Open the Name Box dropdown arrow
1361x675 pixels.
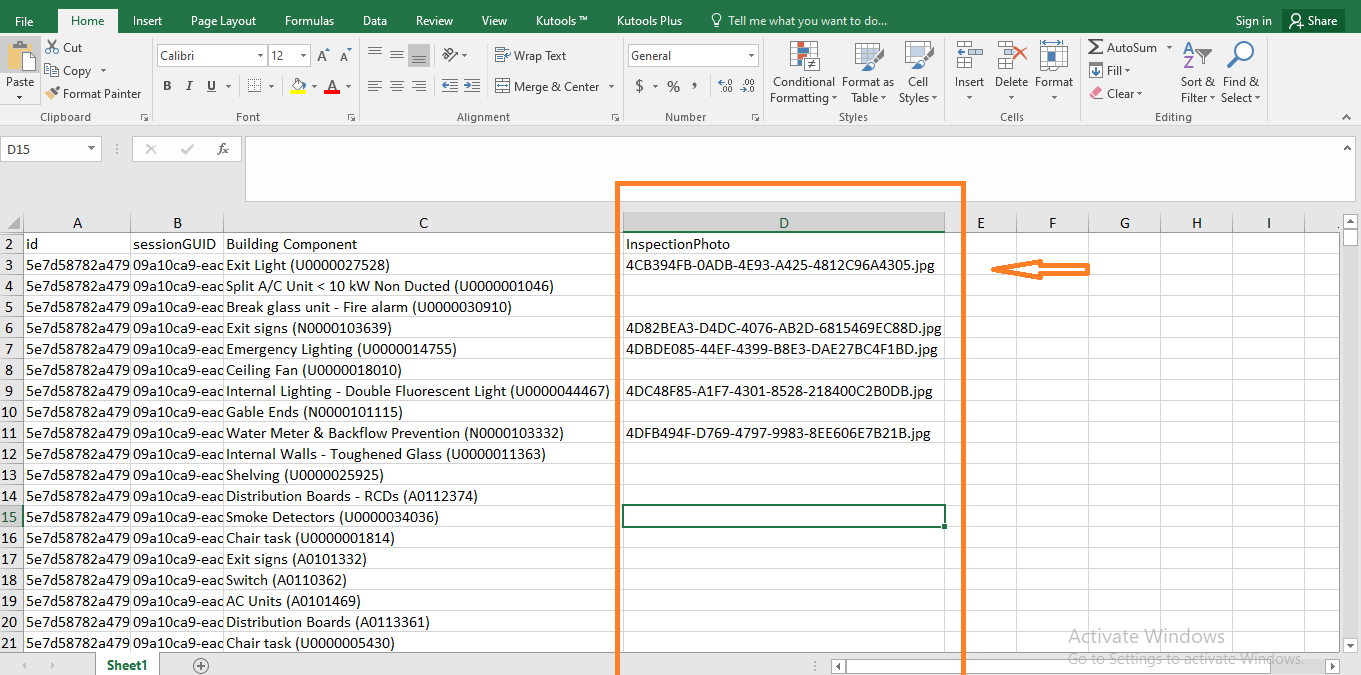[x=92, y=149]
